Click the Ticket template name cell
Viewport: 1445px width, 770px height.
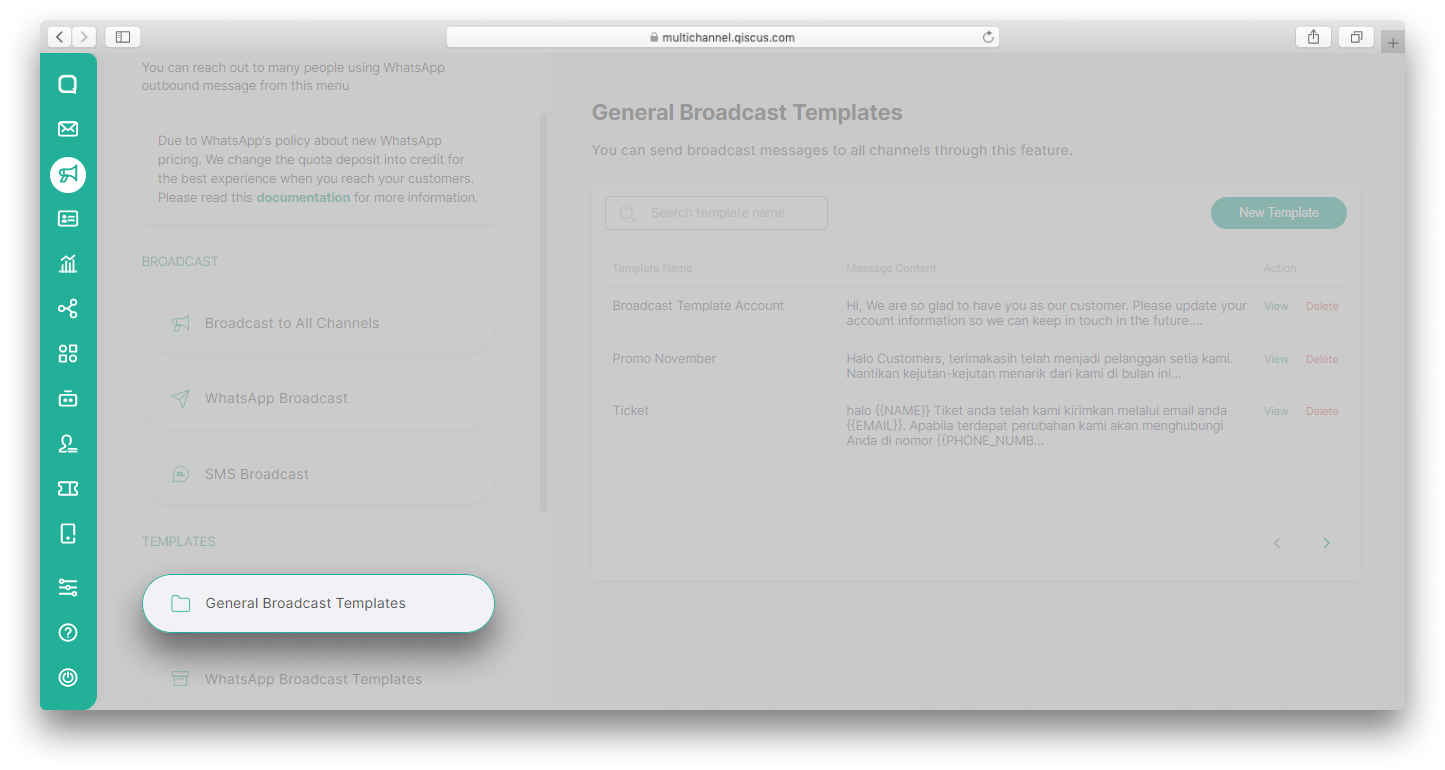click(x=631, y=411)
